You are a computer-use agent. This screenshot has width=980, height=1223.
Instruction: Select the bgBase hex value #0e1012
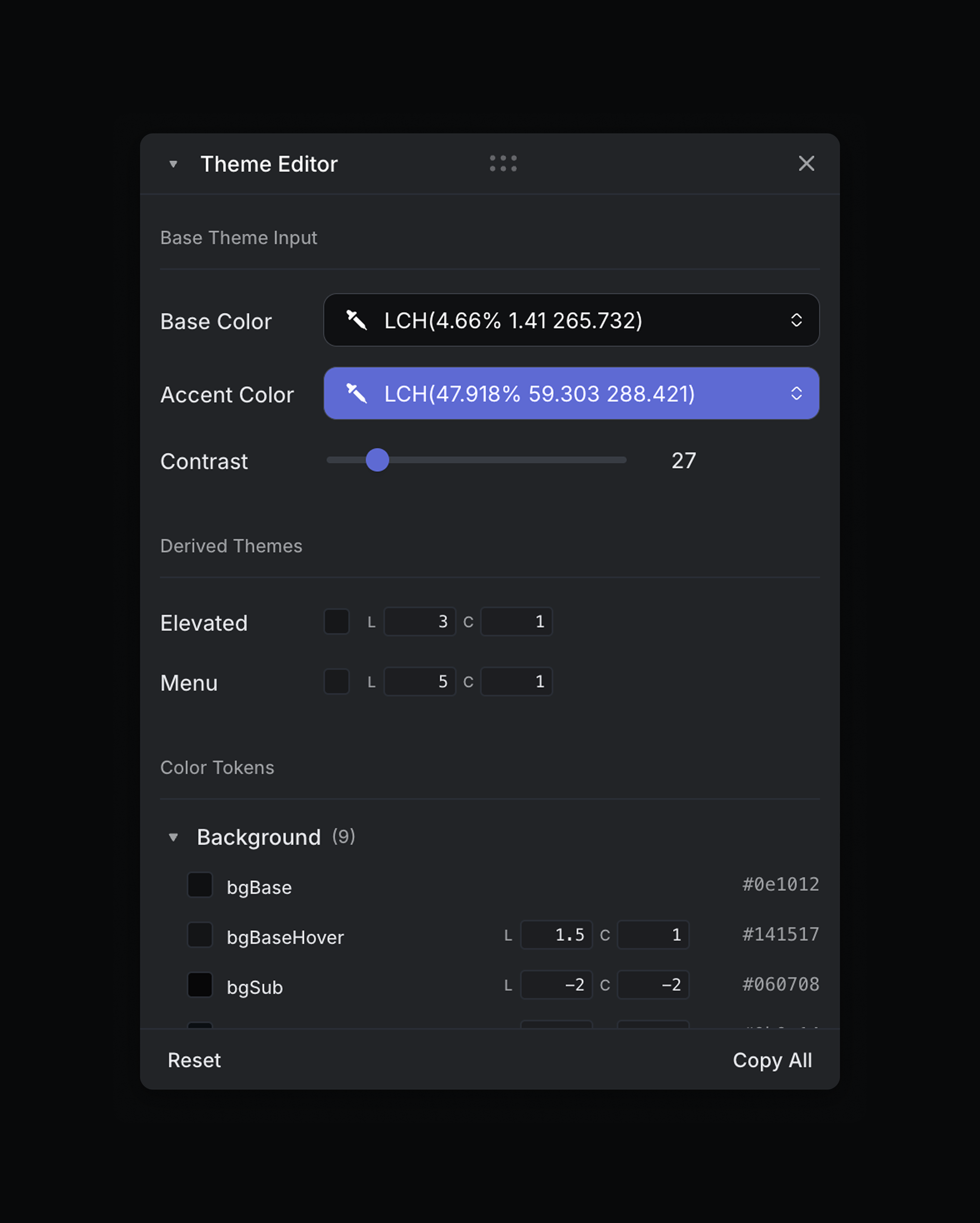coord(780,885)
